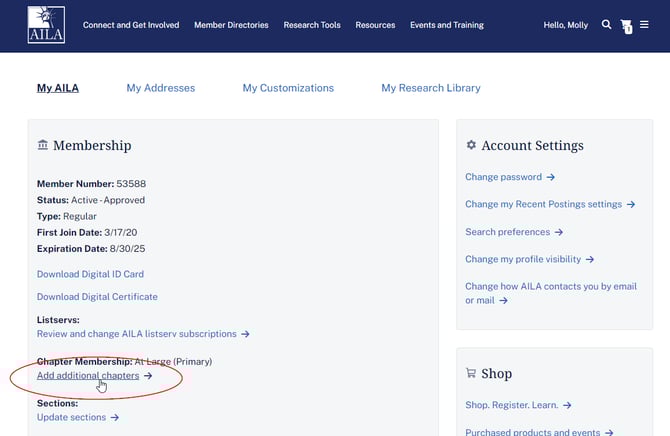Expand the Member Directories menu
The image size is (670, 436).
pyautogui.click(x=231, y=25)
